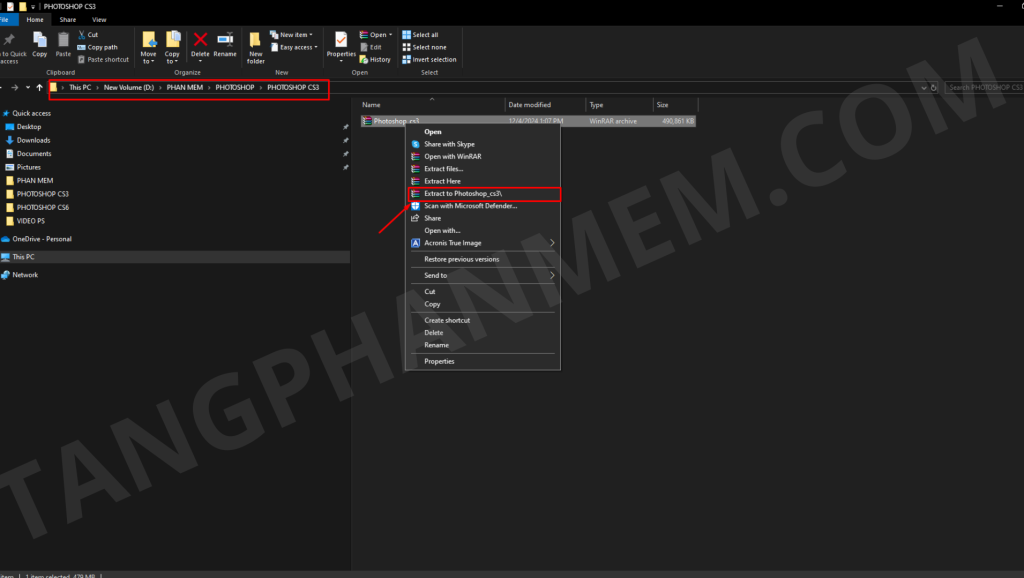Screen dimensions: 1024x578
Task: Expand the Send to submenu
Action: pos(551,275)
